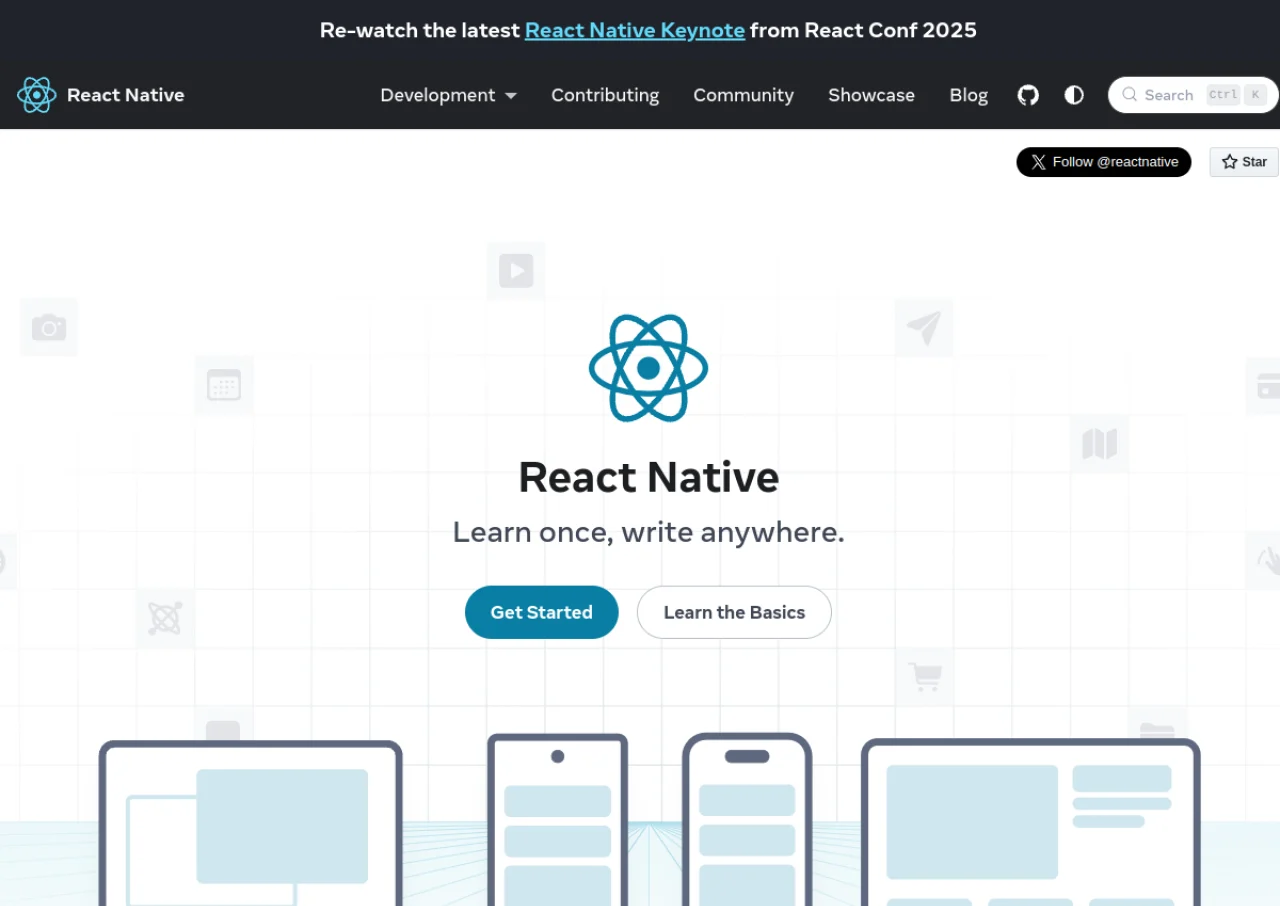Viewport: 1280px width, 906px height.
Task: Visit the Blog from the navbar
Action: pyautogui.click(x=968, y=95)
